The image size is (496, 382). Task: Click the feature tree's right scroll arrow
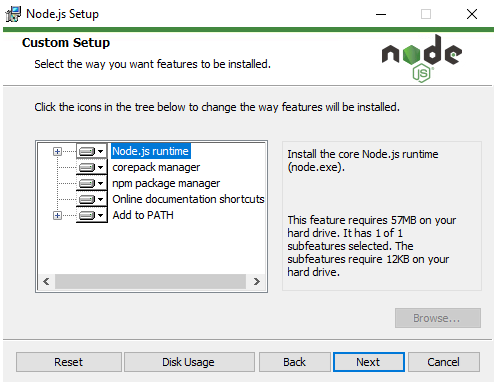point(256,282)
